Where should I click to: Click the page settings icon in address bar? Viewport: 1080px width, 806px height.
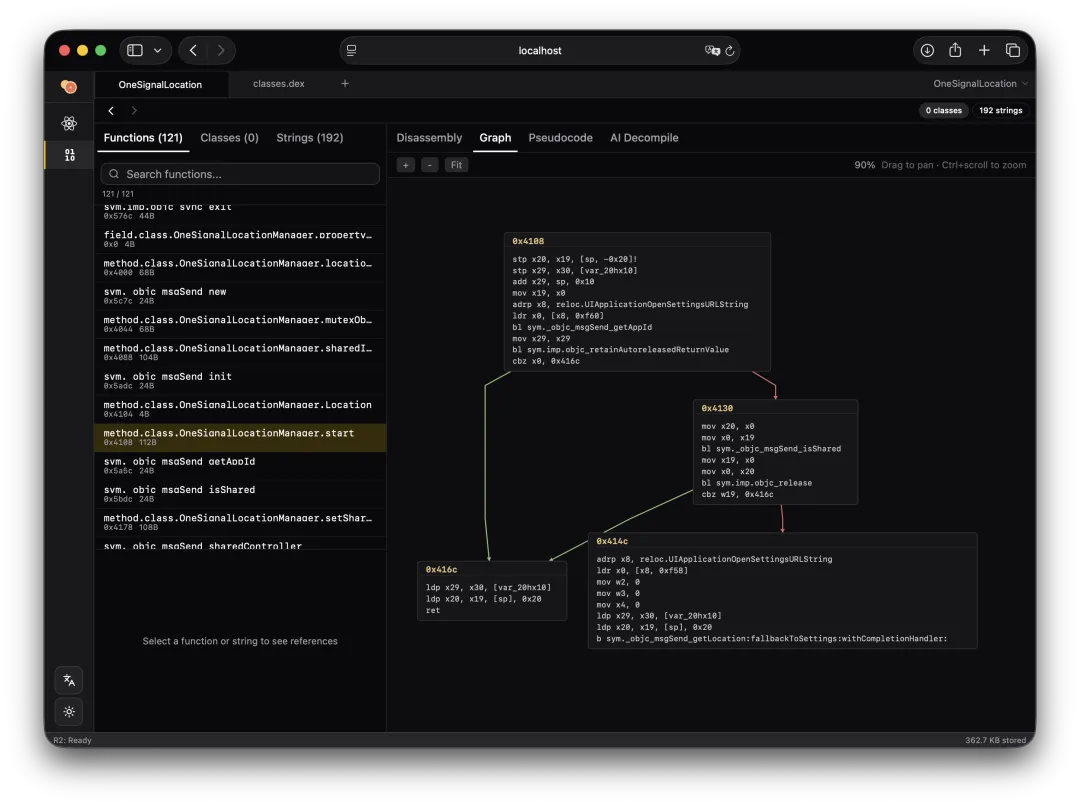(352, 50)
